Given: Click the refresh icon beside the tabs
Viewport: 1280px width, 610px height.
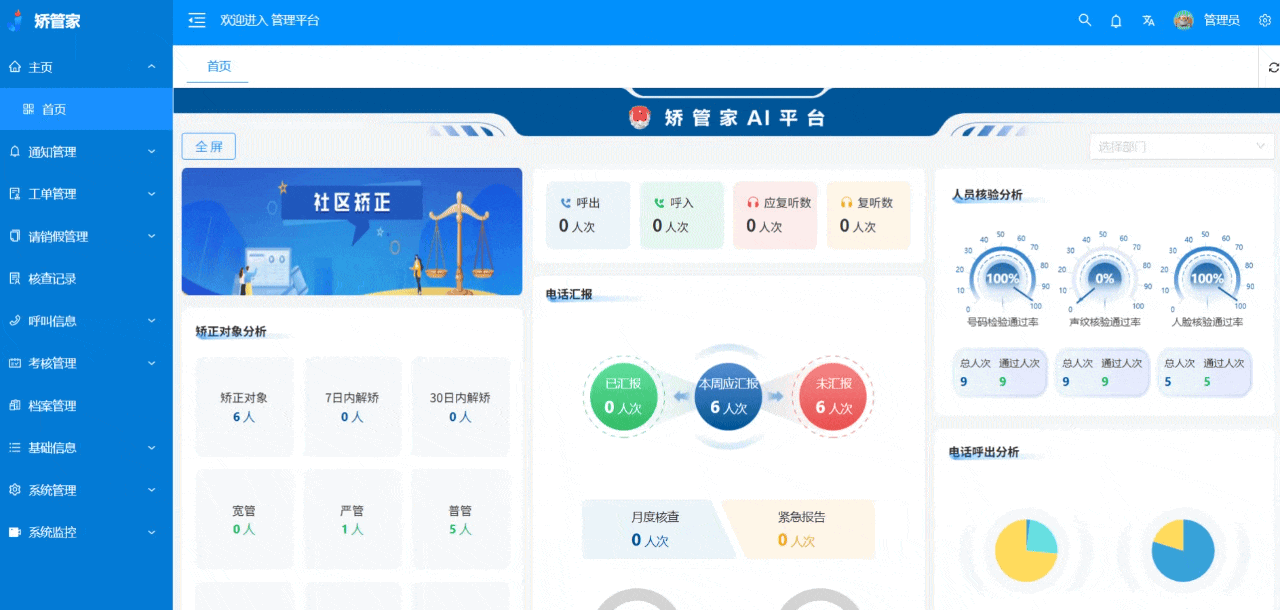Looking at the screenshot, I should [1273, 67].
